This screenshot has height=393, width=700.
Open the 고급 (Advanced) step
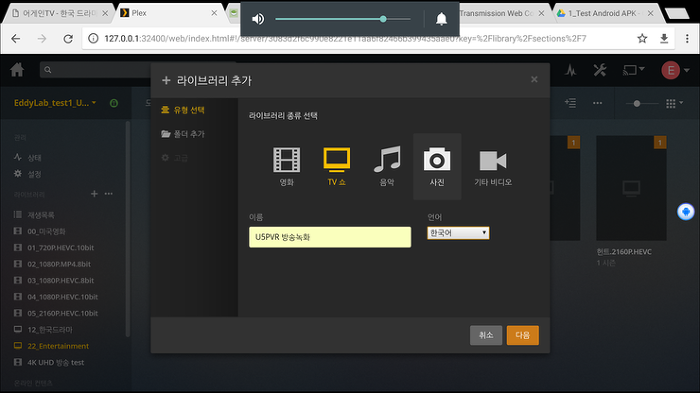tap(175, 158)
